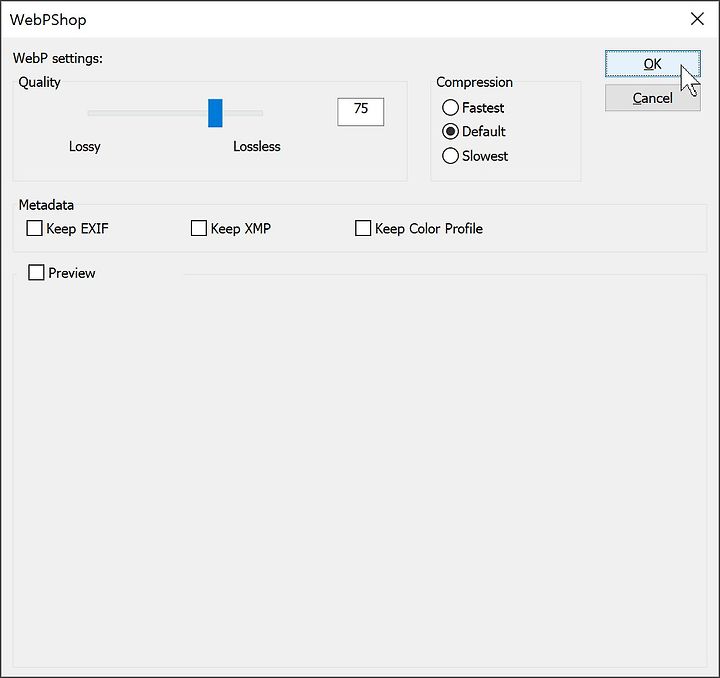
Task: Click the Lossy label under the slider
Action: pos(84,146)
